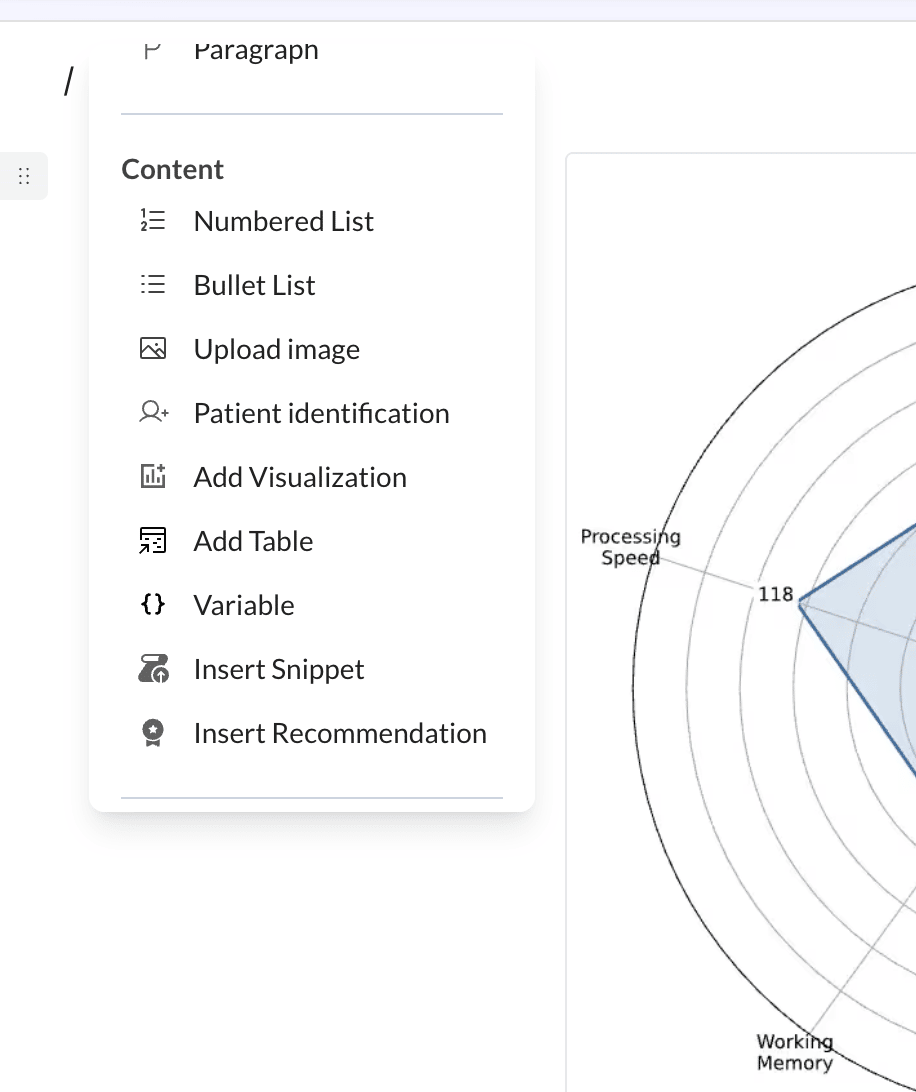Click the slash command text cursor area
This screenshot has height=1092, width=916.
(x=67, y=82)
